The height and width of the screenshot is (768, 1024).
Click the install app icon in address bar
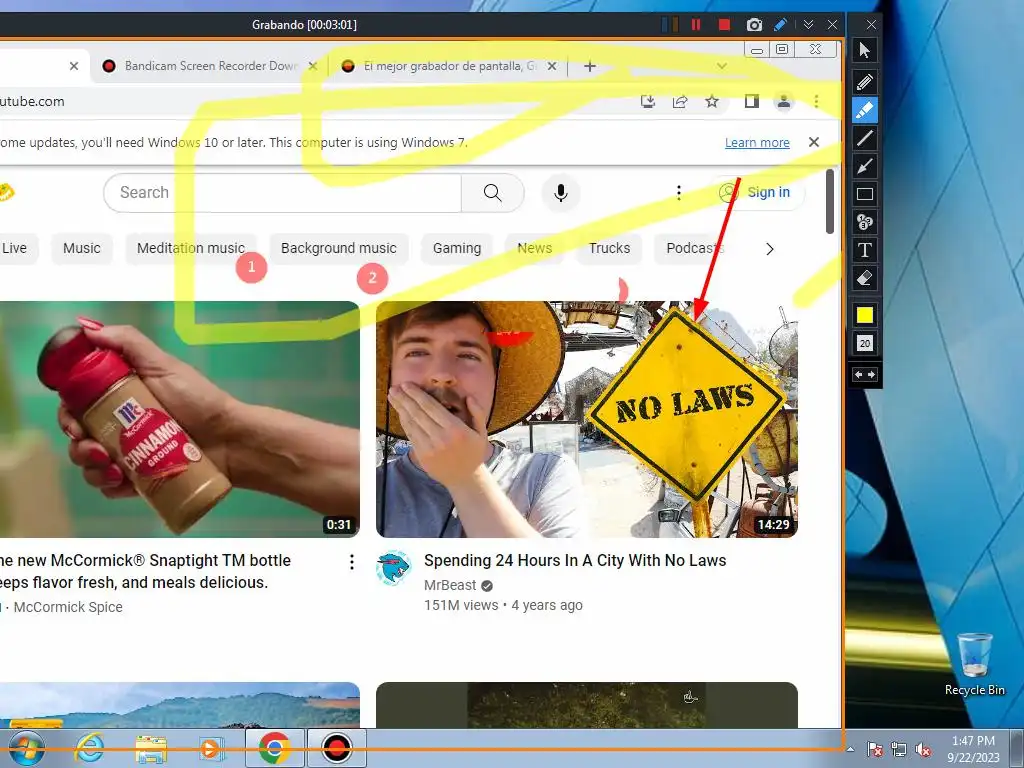[648, 101]
